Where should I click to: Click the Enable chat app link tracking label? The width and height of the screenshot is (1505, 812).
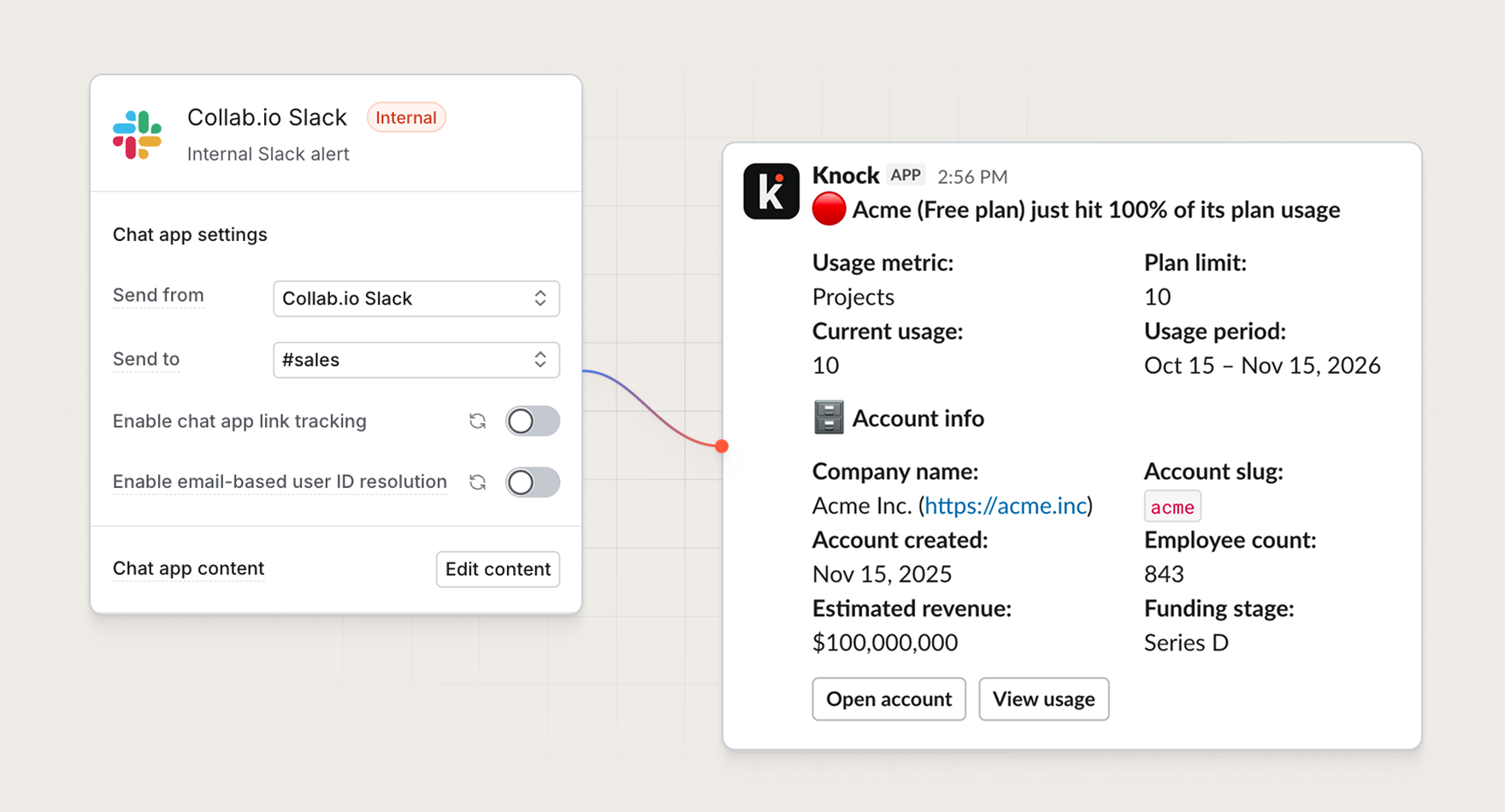coord(239,421)
